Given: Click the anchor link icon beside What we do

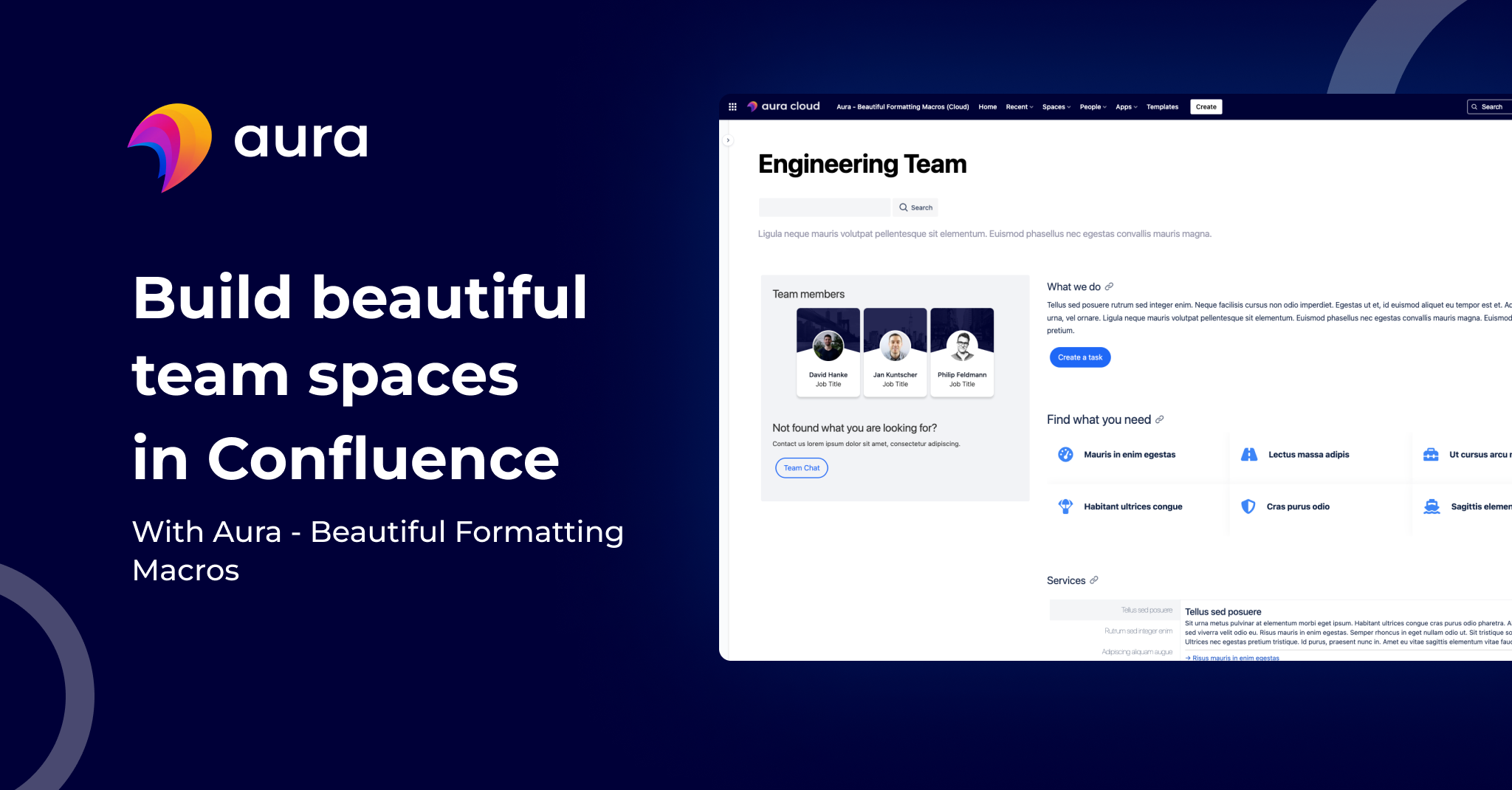Looking at the screenshot, I should click(x=1109, y=286).
